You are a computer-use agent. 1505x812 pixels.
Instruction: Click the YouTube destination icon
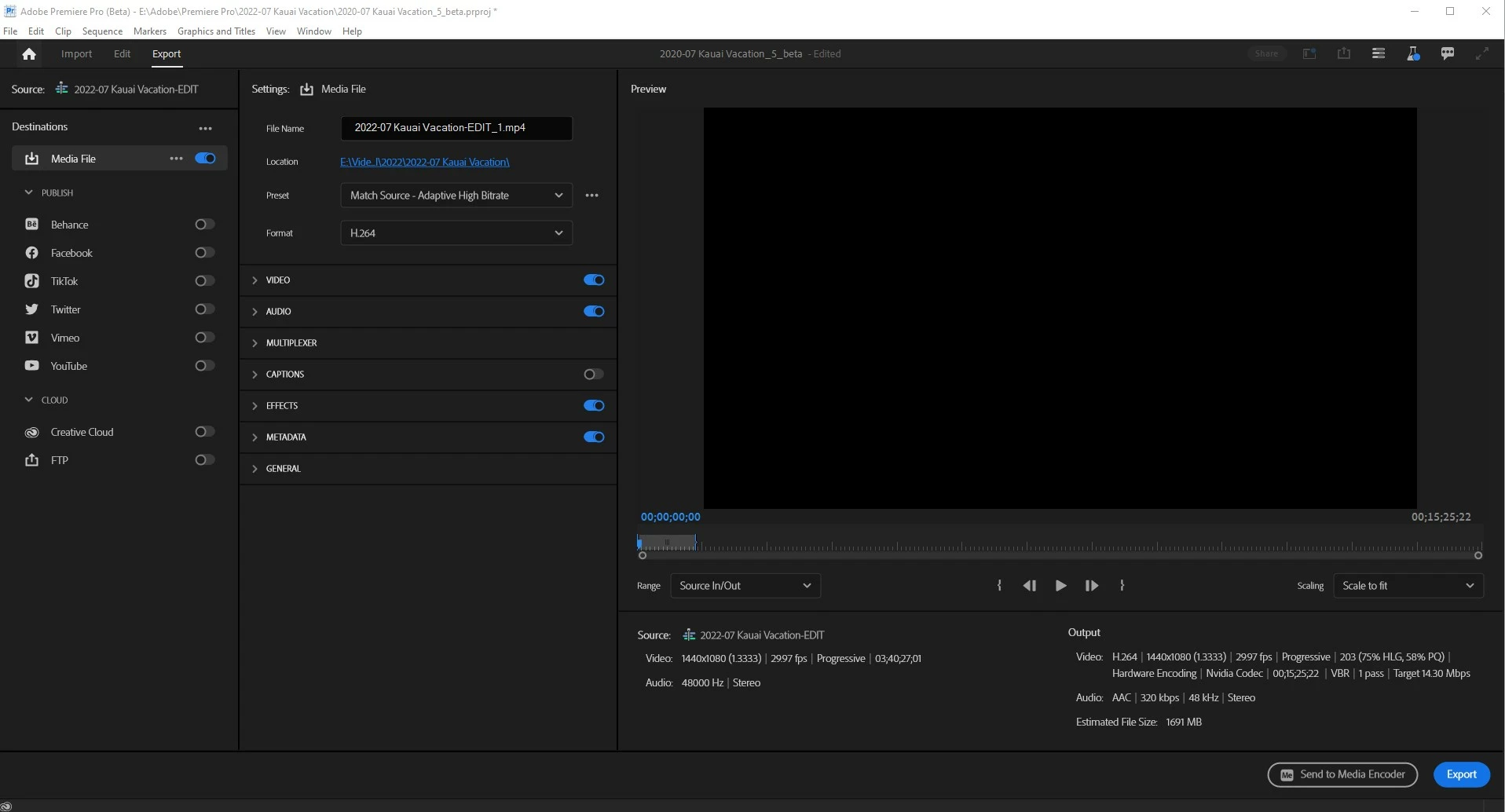point(31,366)
